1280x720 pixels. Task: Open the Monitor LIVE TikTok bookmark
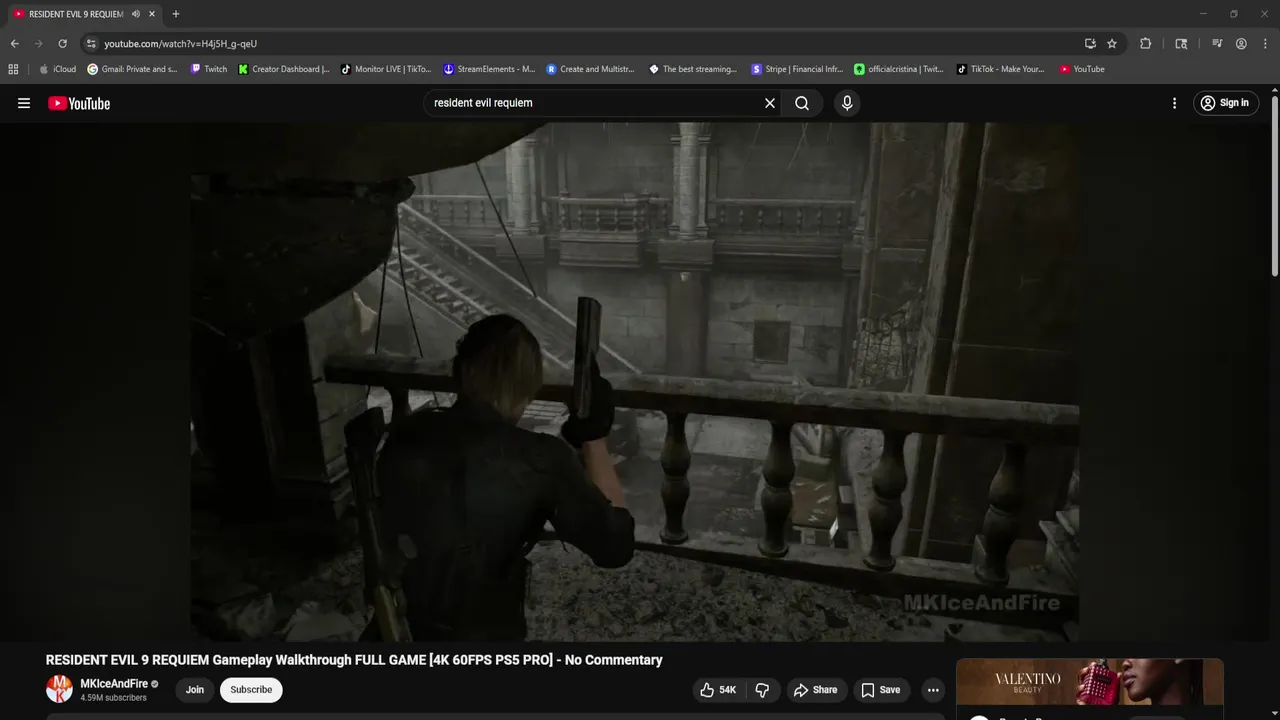(386, 69)
